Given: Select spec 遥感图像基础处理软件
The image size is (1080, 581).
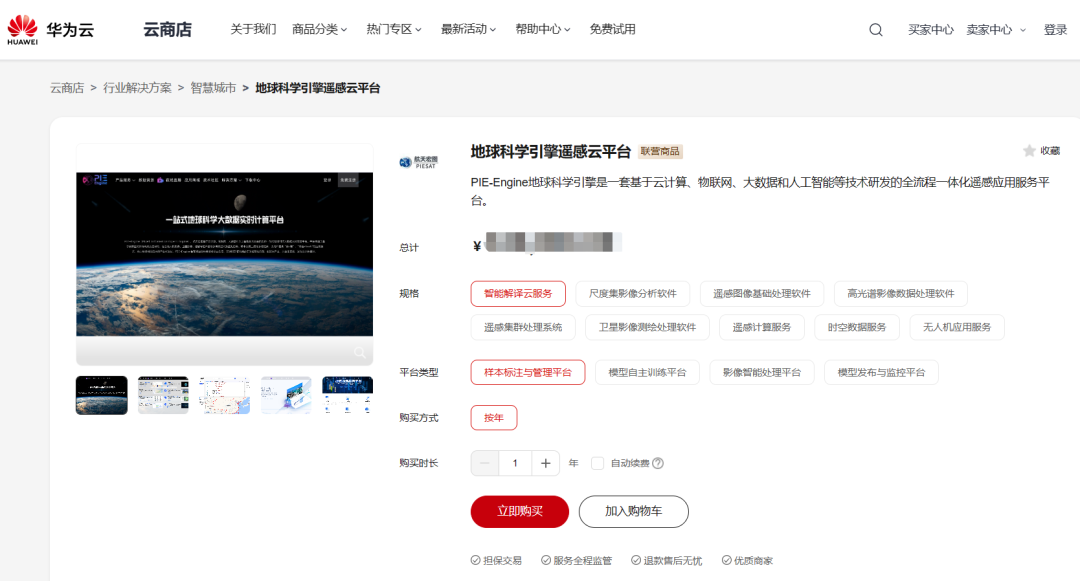Looking at the screenshot, I should coord(762,294).
